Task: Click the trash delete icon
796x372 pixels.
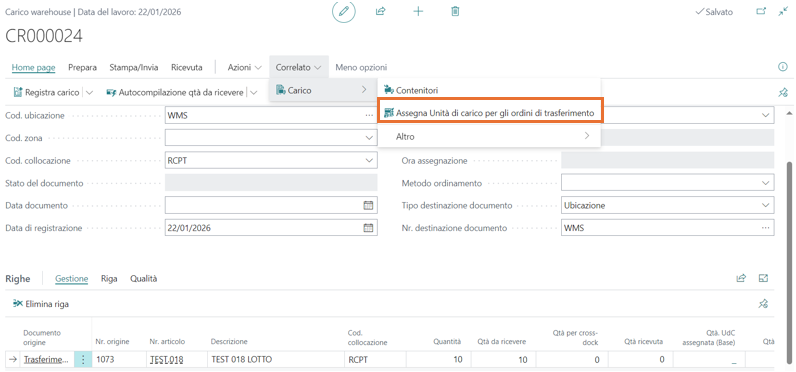Action: pyautogui.click(x=455, y=11)
